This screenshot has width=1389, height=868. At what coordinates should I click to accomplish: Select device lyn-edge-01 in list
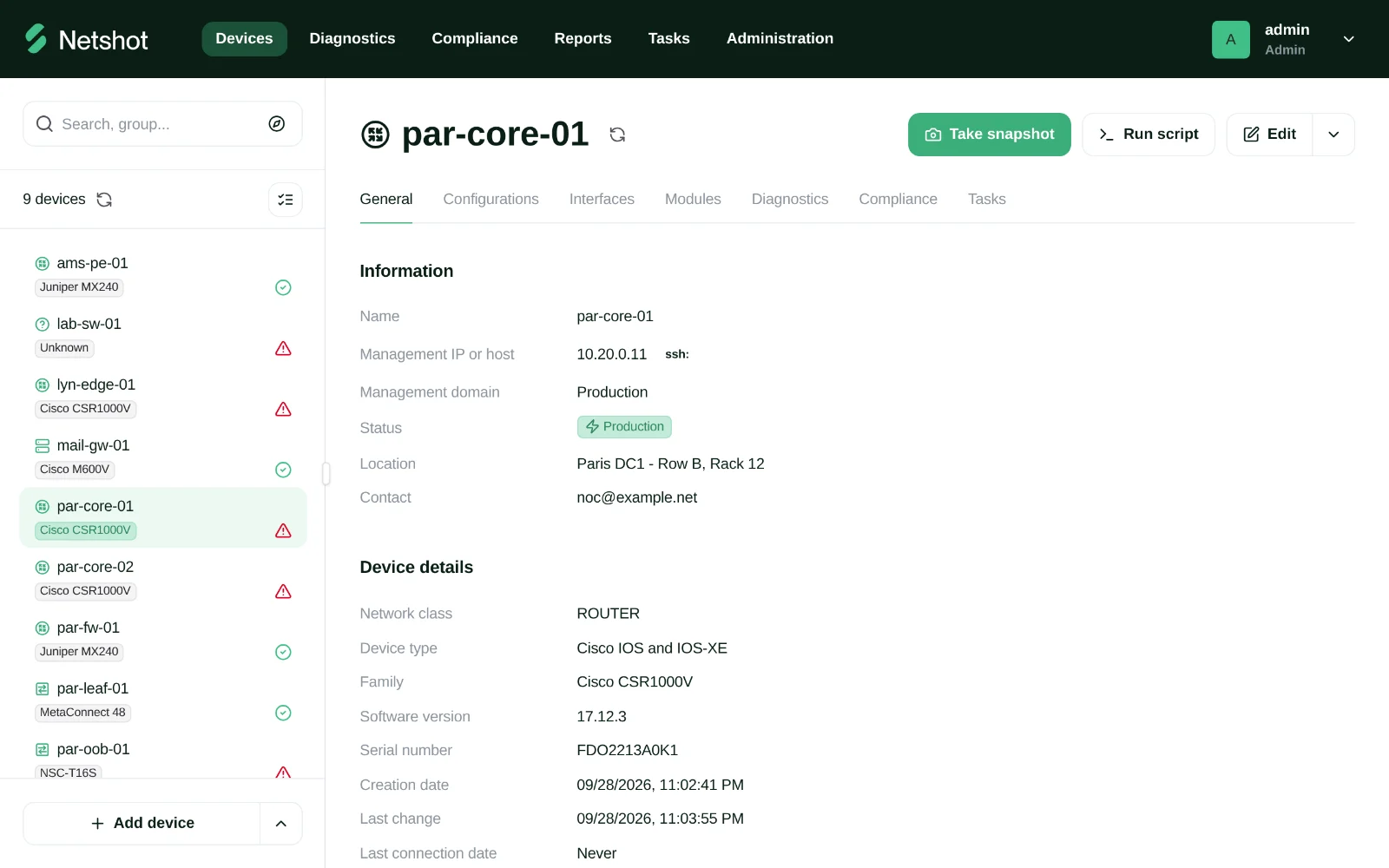coord(163,396)
